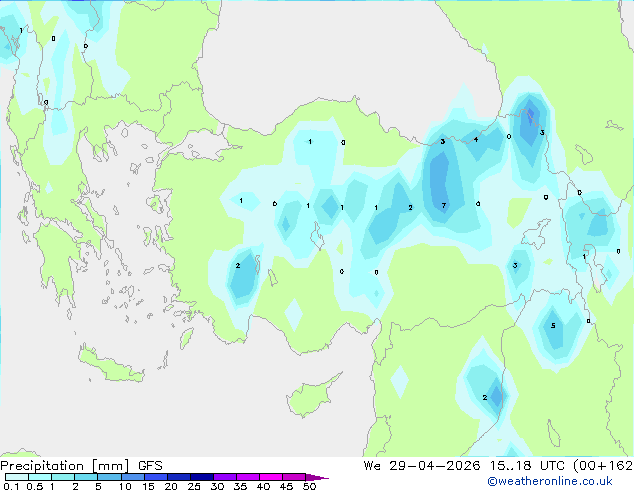Click the legend label '45'
The width and height of the screenshot is (634, 490).
[286, 486]
